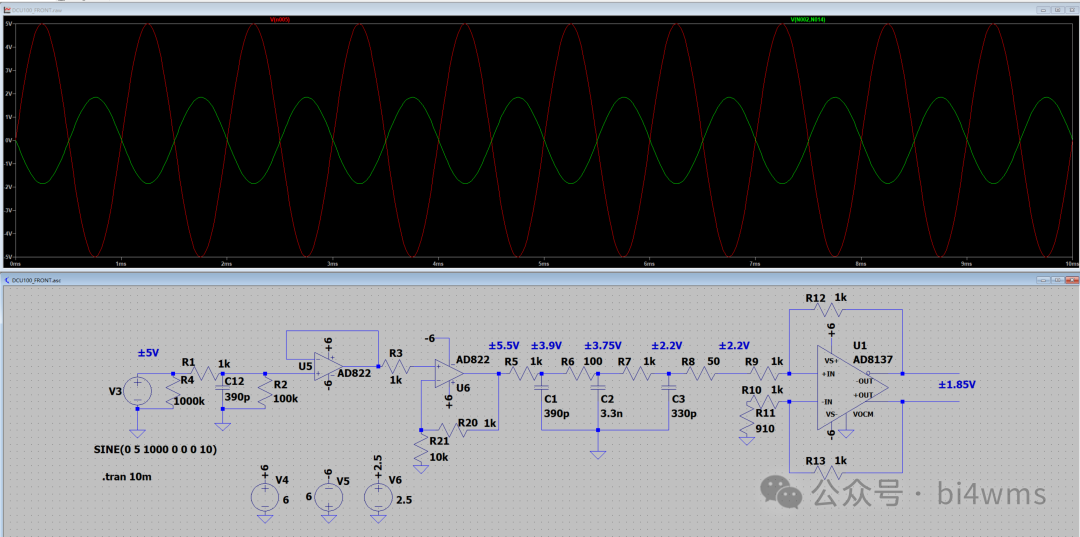The image size is (1080, 537).
Task: Click the 5V label on vertical axis
Action: point(8,25)
